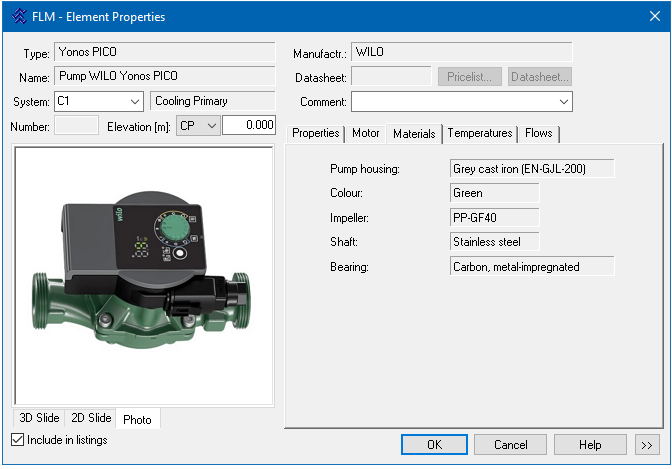Click the double-arrow expand button
Viewport: 672px width, 469px height.
[646, 444]
